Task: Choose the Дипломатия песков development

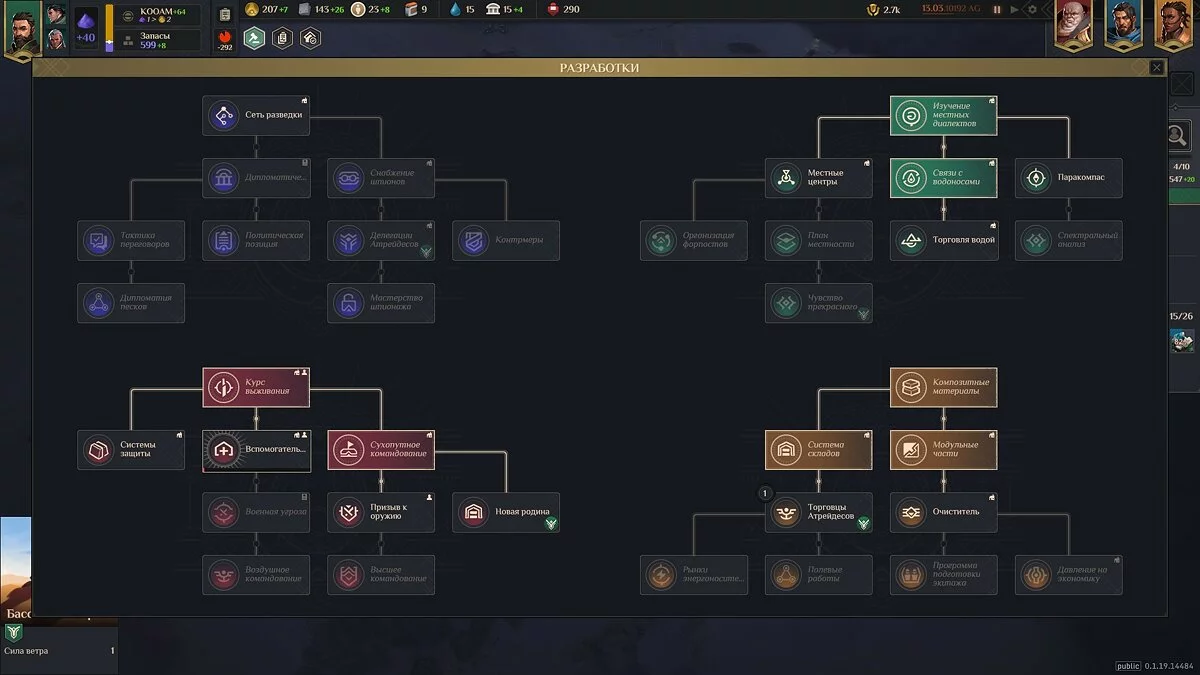Action: tap(131, 303)
